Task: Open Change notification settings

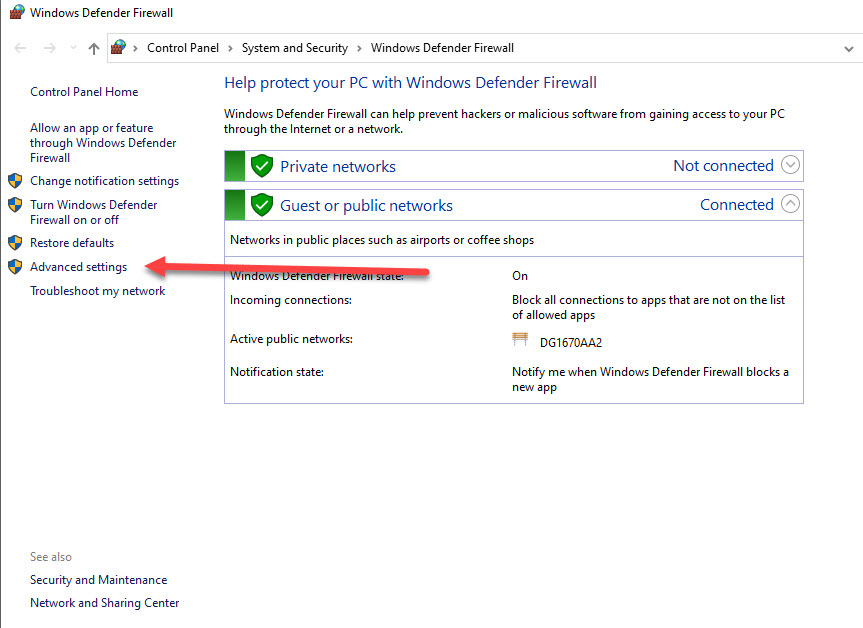Action: tap(105, 181)
